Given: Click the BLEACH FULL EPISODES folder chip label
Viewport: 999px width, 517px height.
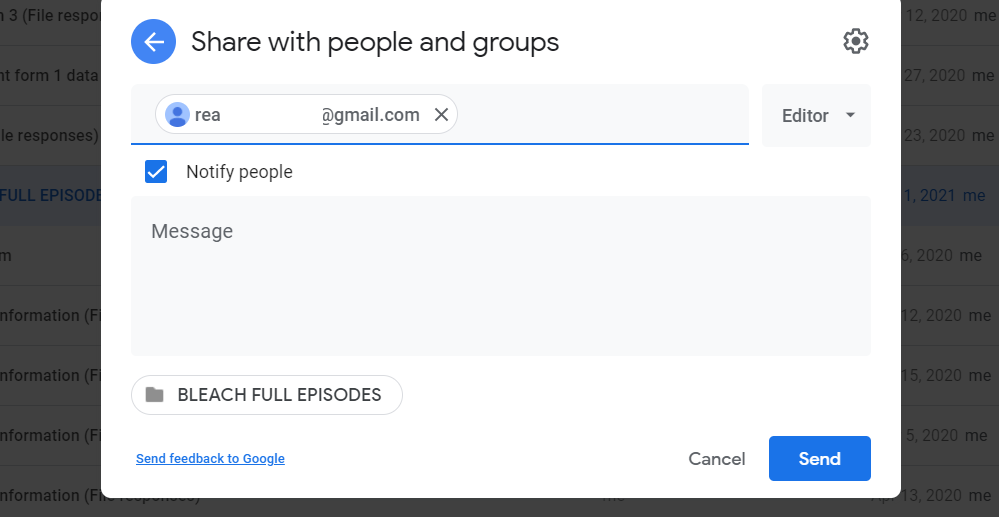Looking at the screenshot, I should [x=279, y=395].
